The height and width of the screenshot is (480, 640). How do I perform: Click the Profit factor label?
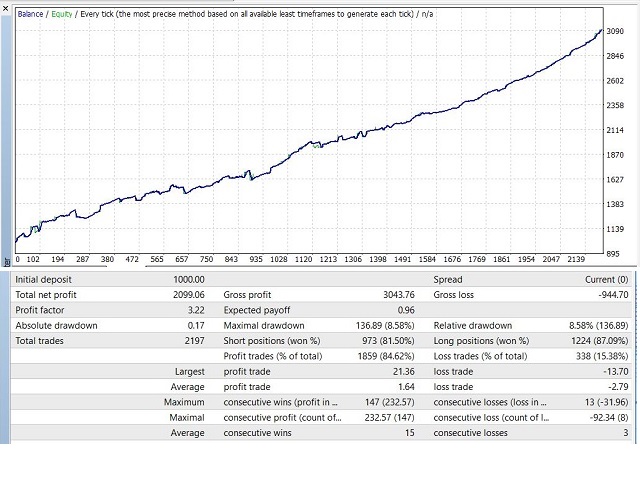(40, 310)
